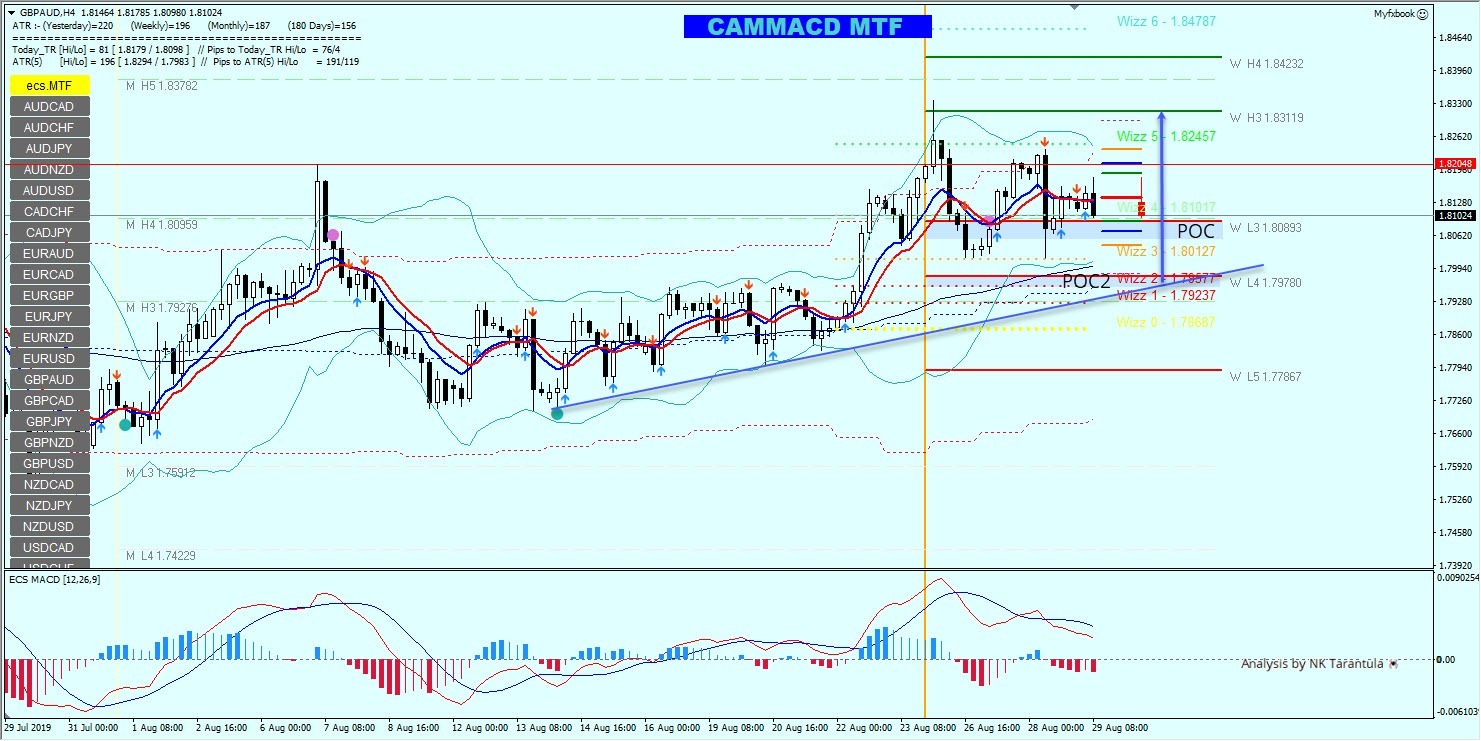Select the POC label text
Screen dimensions: 1481x741
pyautogui.click(x=1196, y=232)
